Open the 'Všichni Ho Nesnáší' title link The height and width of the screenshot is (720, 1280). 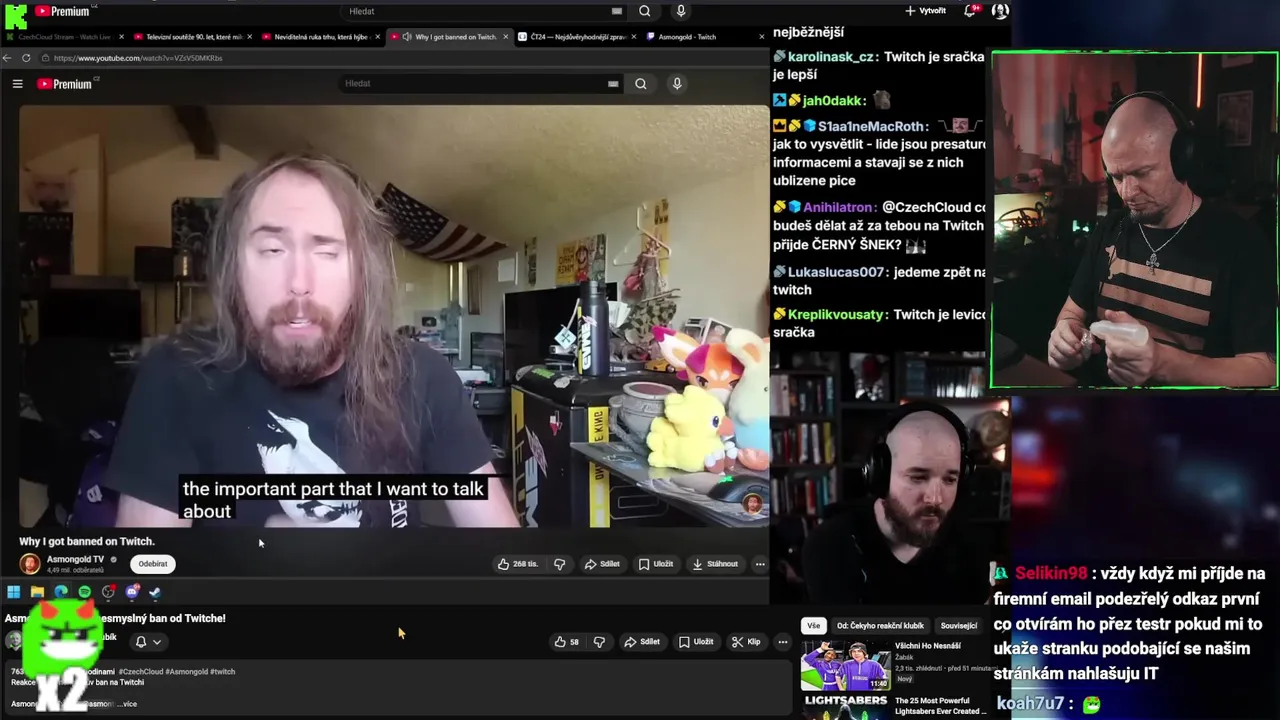pos(928,646)
